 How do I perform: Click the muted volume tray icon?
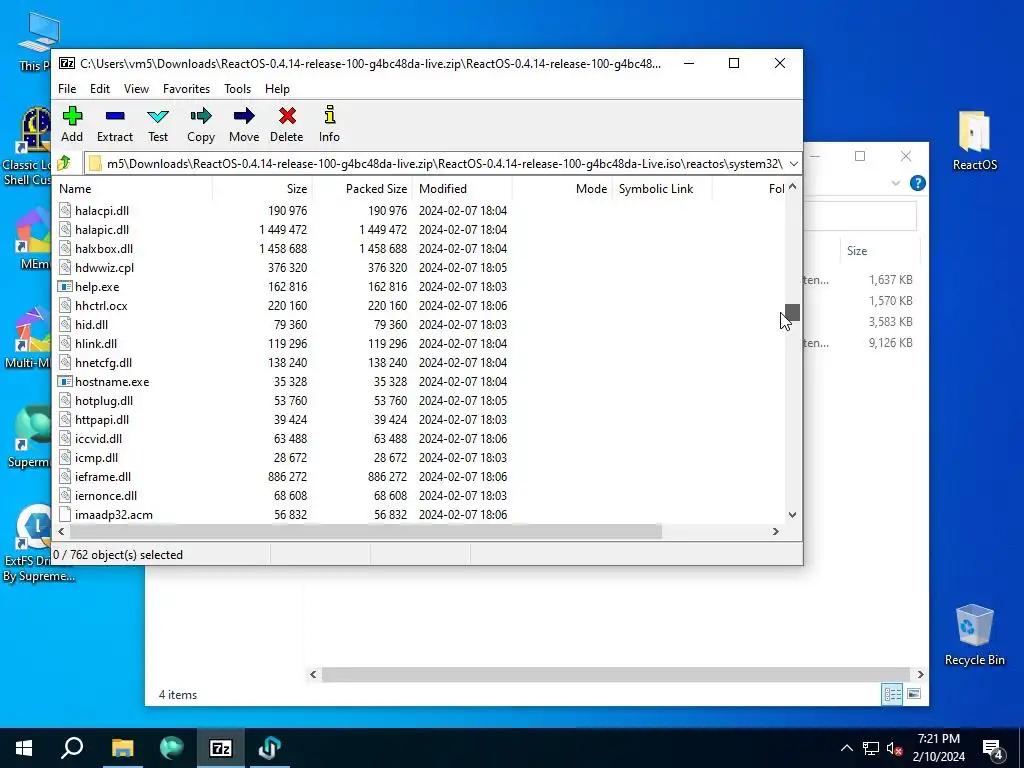894,748
